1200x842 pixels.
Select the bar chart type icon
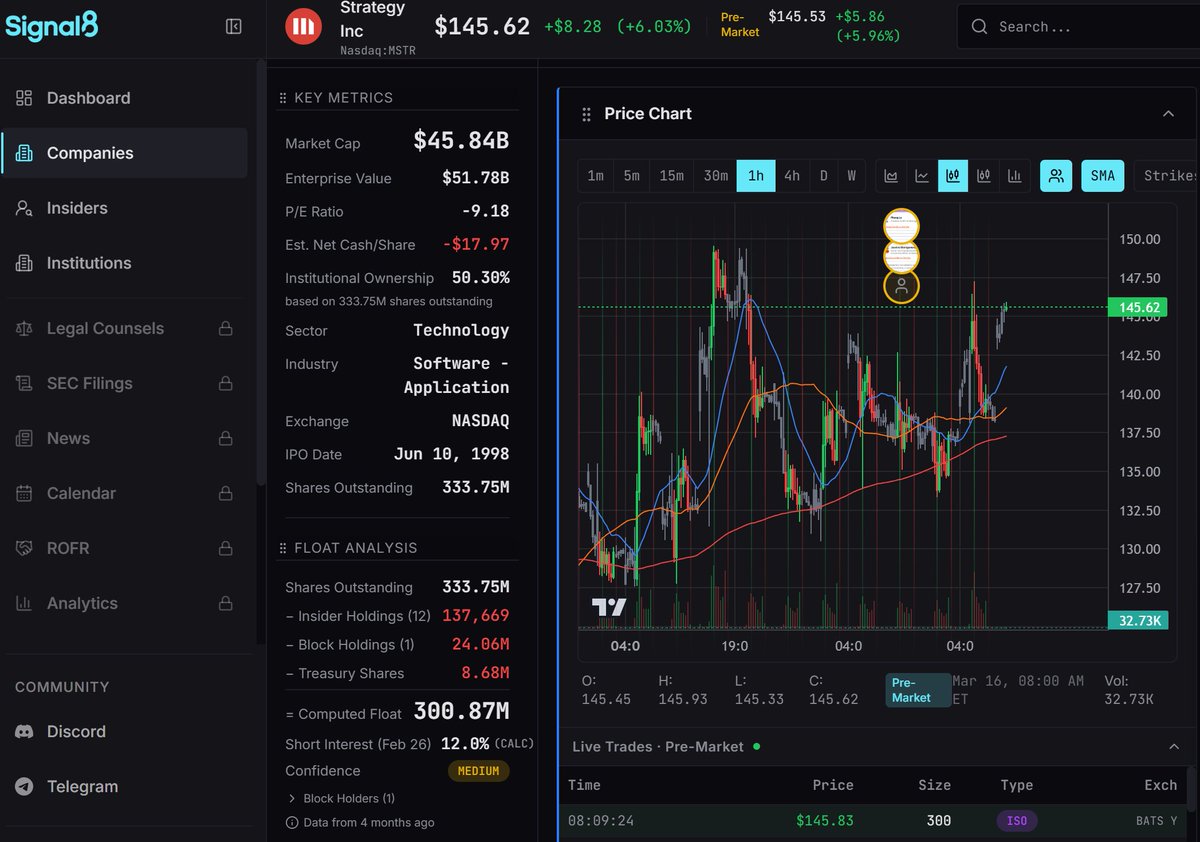(x=1015, y=176)
